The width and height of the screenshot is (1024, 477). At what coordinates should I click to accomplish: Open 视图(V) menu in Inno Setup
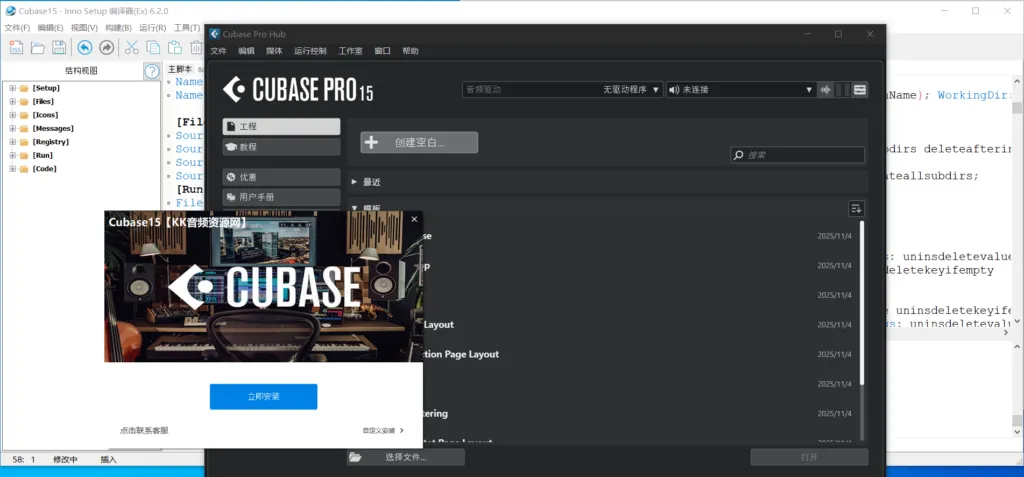84,27
